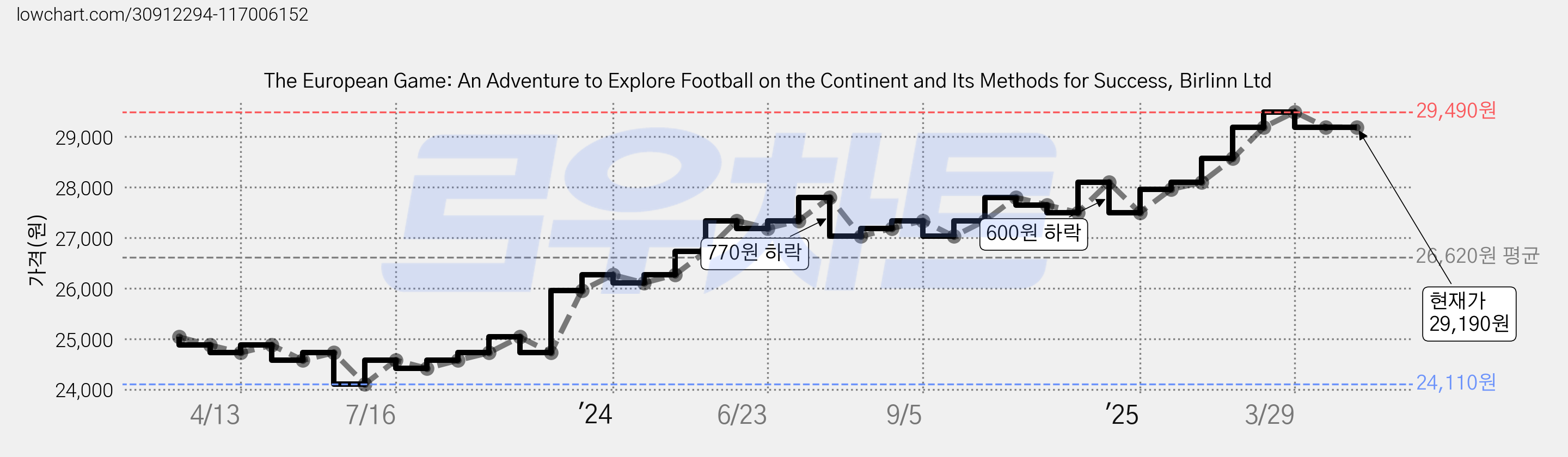This screenshot has width=1568, height=457.
Task: Click the lowest data point near 7/16
Action: [365, 384]
